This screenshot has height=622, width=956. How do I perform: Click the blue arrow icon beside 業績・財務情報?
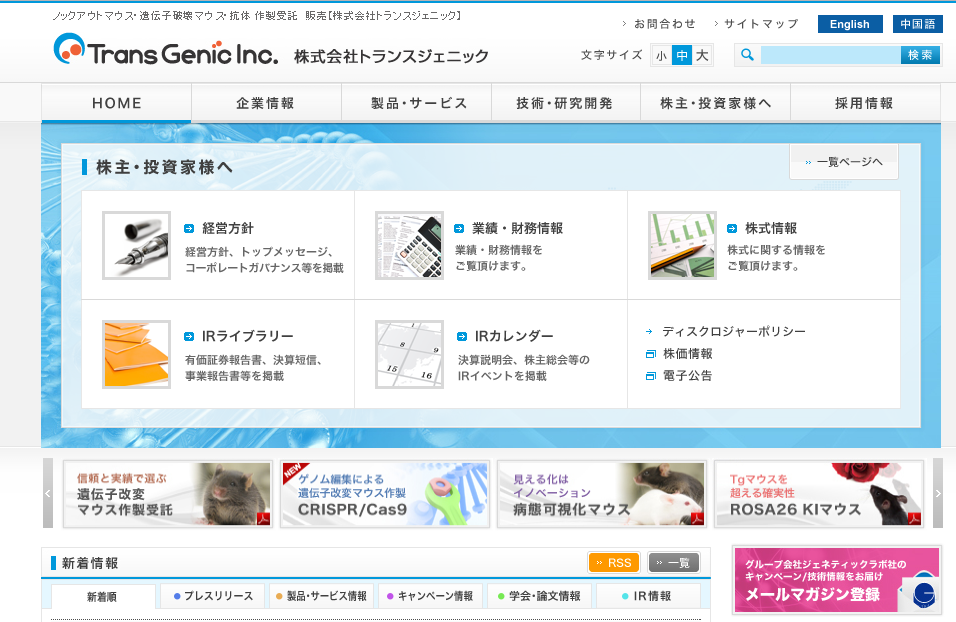[459, 229]
